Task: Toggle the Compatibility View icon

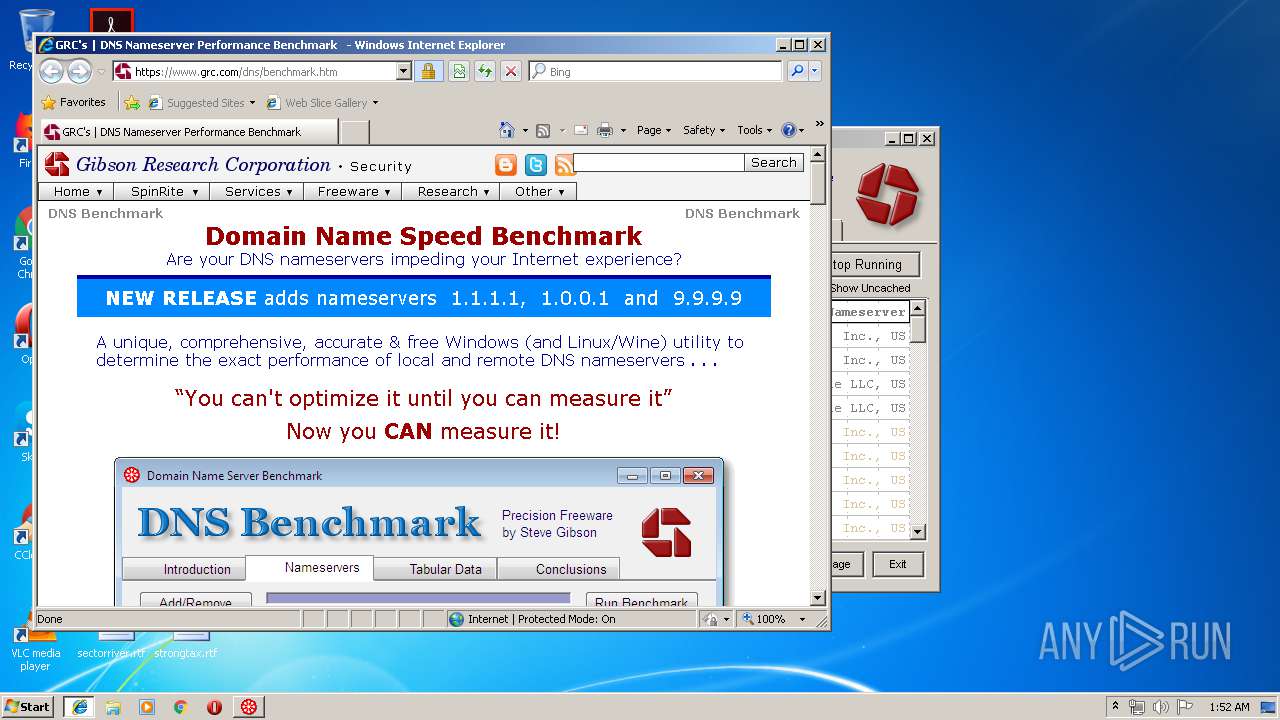Action: pyautogui.click(x=458, y=71)
